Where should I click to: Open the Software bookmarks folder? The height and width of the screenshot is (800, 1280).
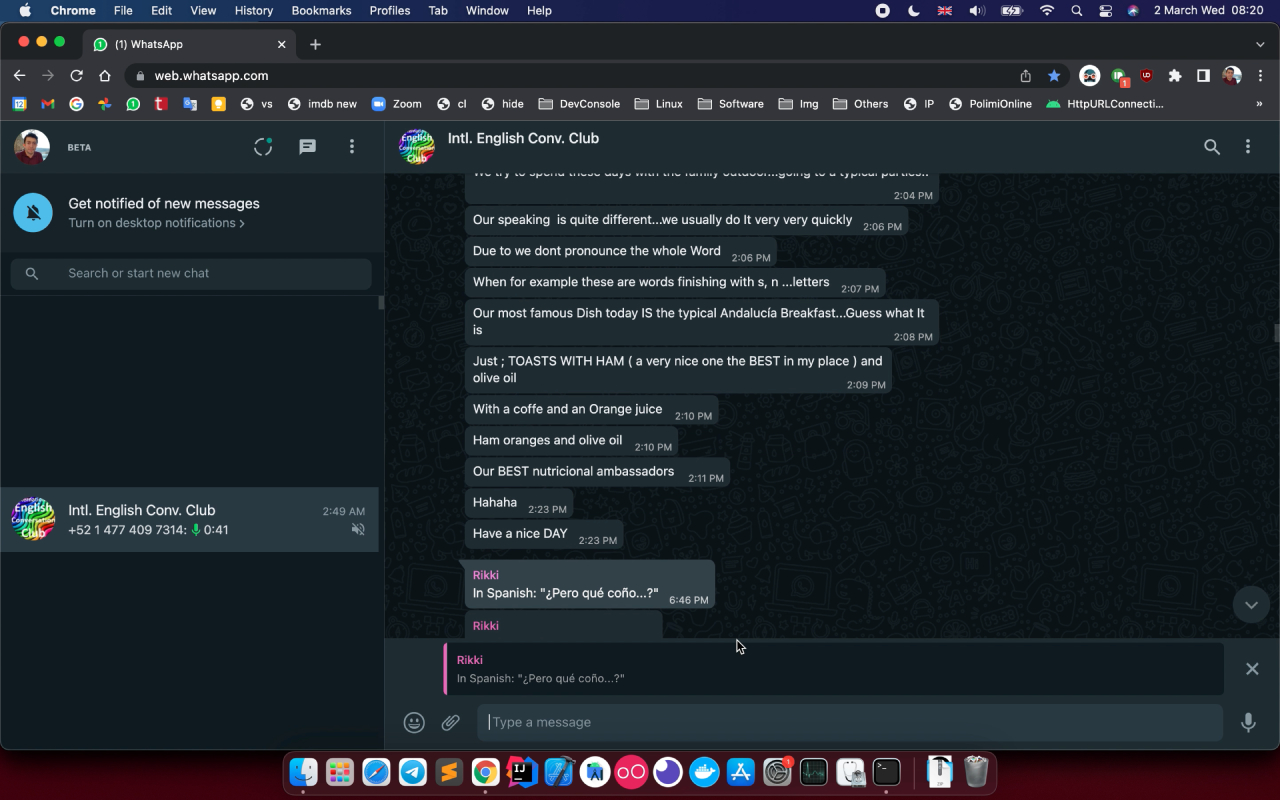(730, 104)
